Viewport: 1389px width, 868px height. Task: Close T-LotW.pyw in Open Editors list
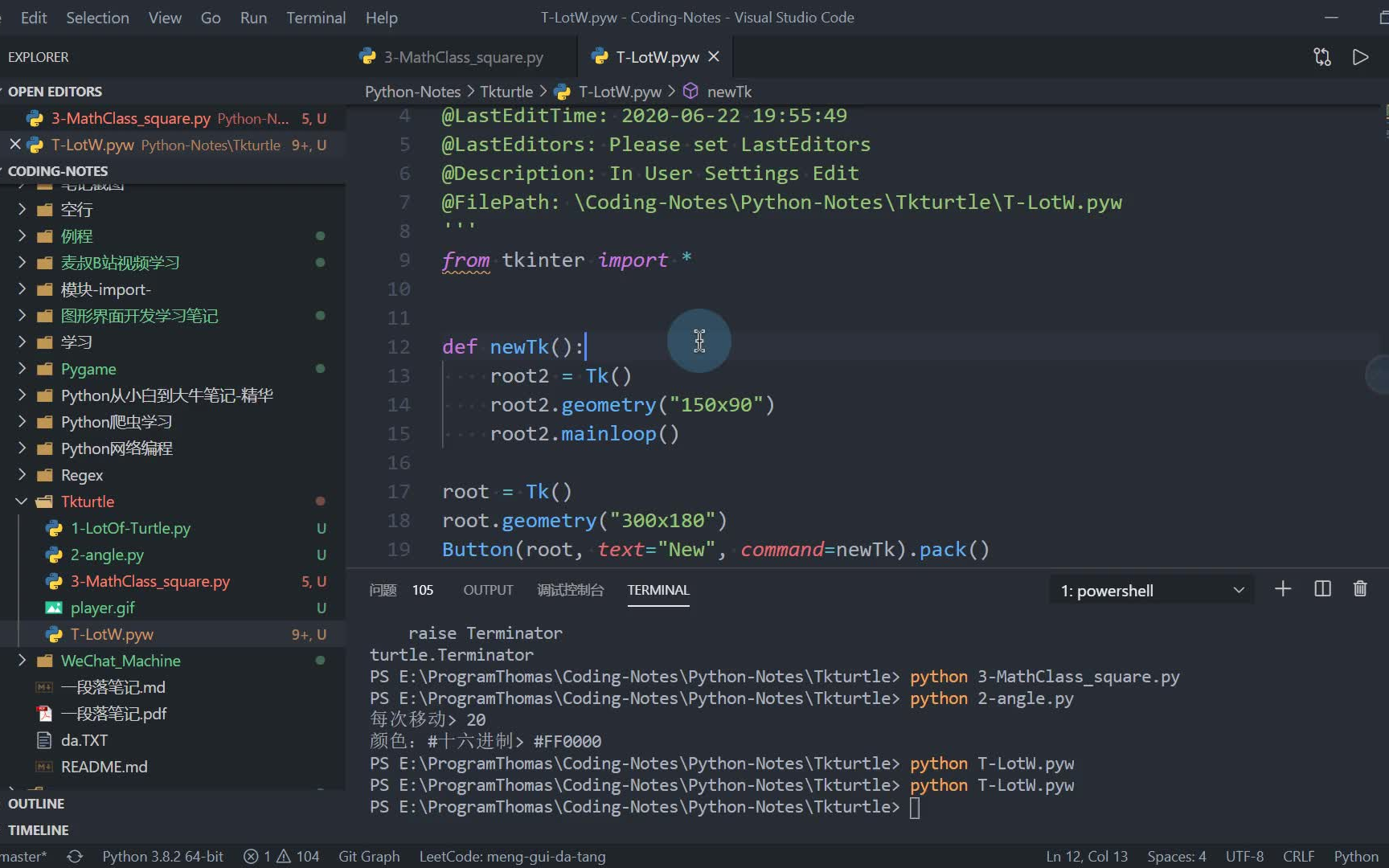(x=15, y=145)
